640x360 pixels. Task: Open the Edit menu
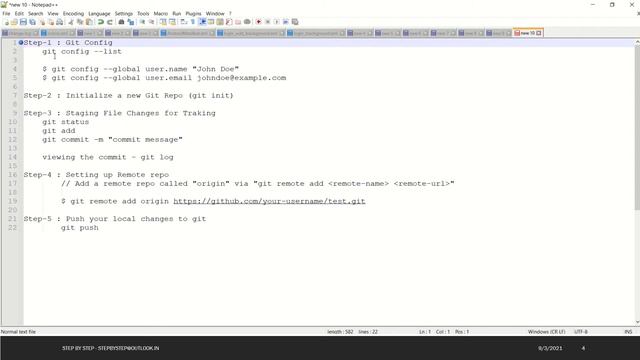coord(19,13)
